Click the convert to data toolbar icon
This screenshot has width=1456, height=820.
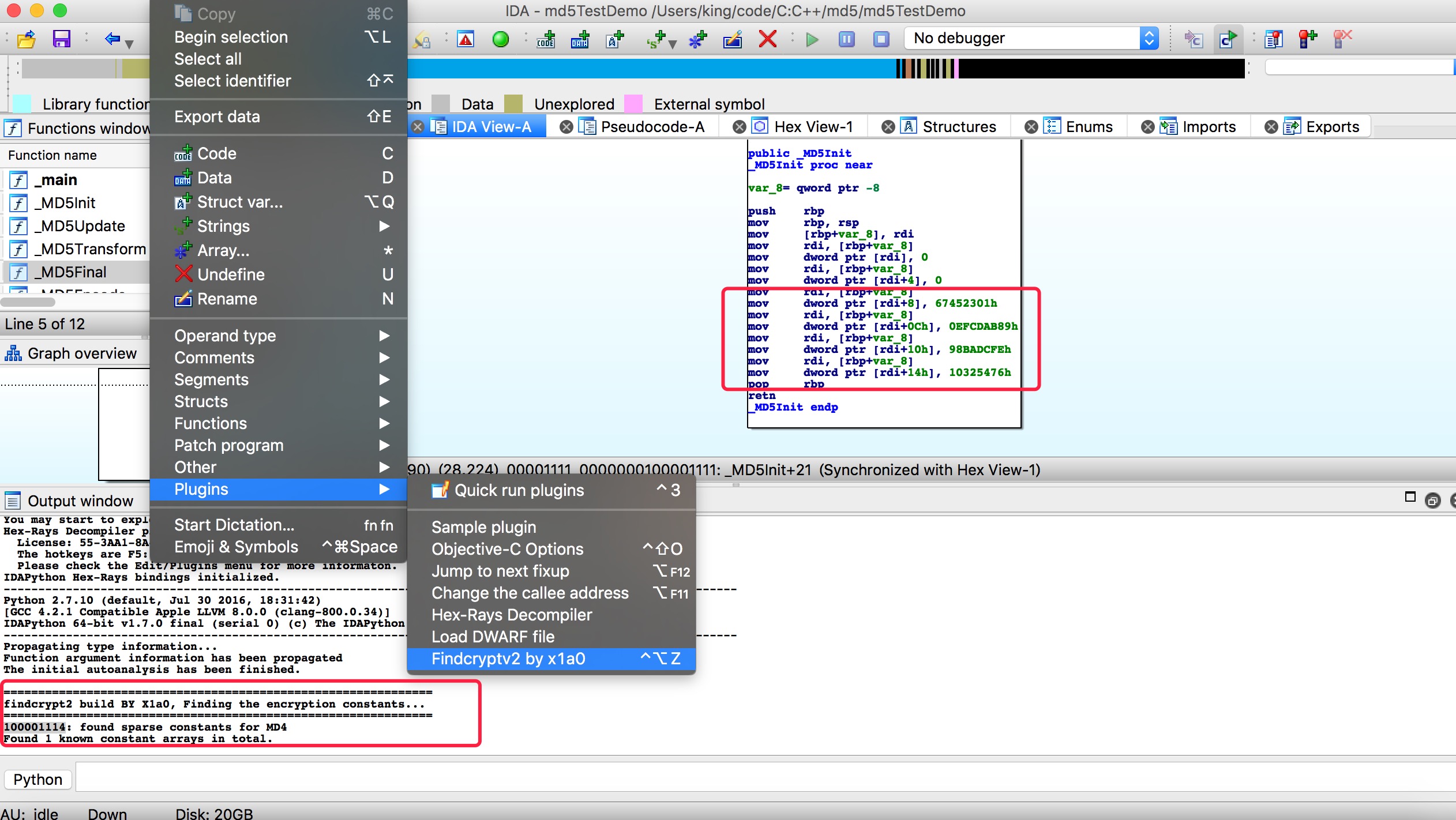tap(580, 39)
